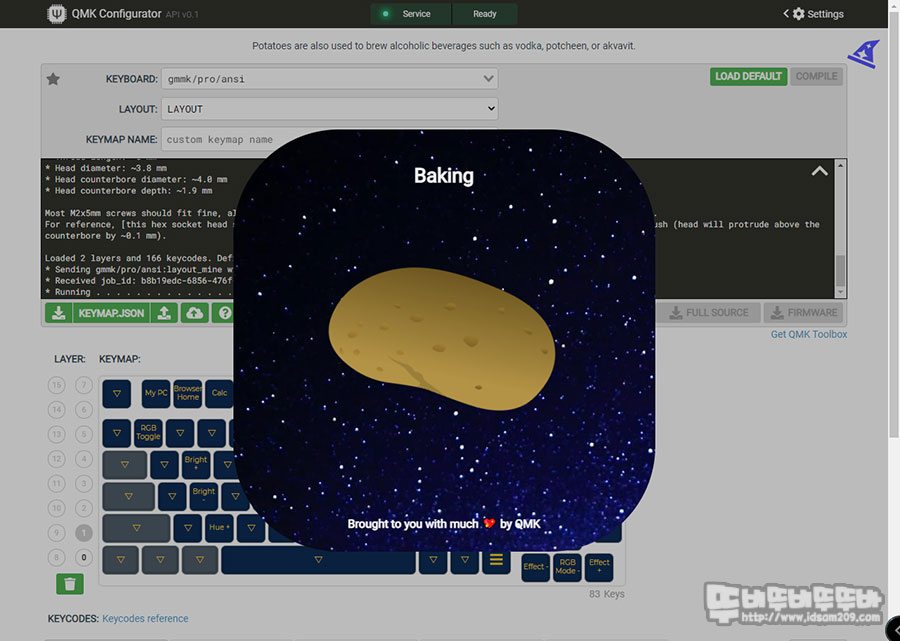900x641 pixels.
Task: Select the RGB Toggle key
Action: pyautogui.click(x=148, y=433)
